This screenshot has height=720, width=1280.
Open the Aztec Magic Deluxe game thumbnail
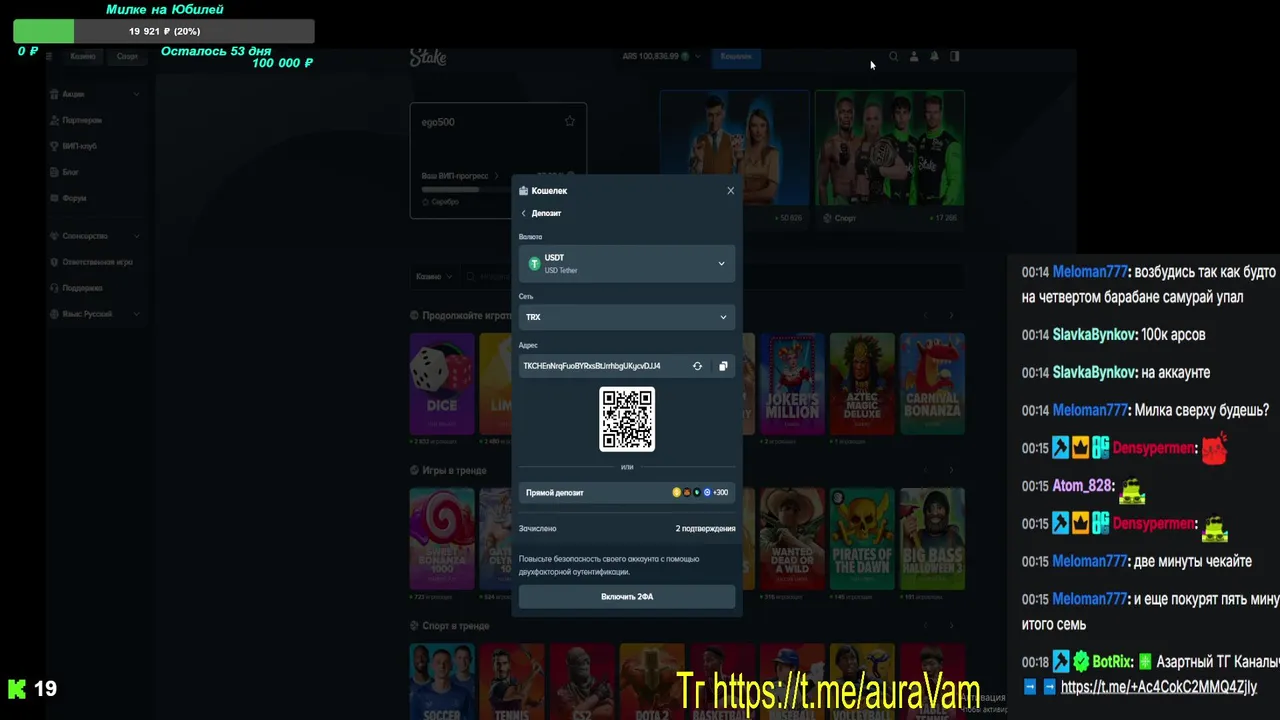[862, 384]
